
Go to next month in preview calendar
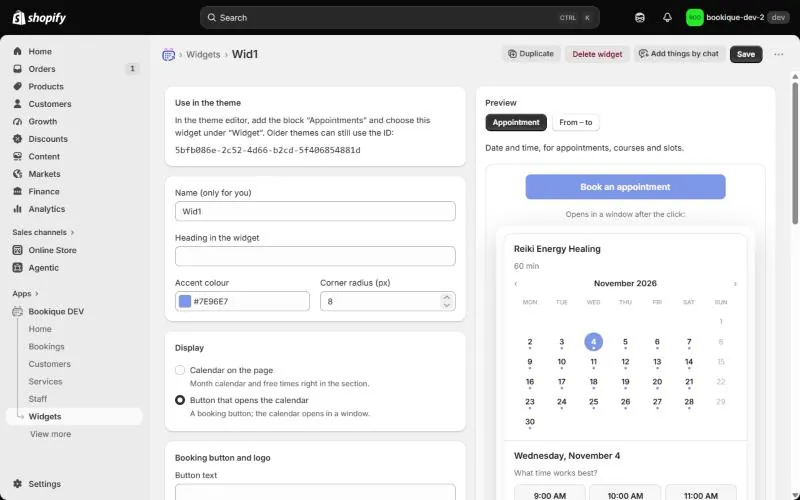click(x=735, y=284)
